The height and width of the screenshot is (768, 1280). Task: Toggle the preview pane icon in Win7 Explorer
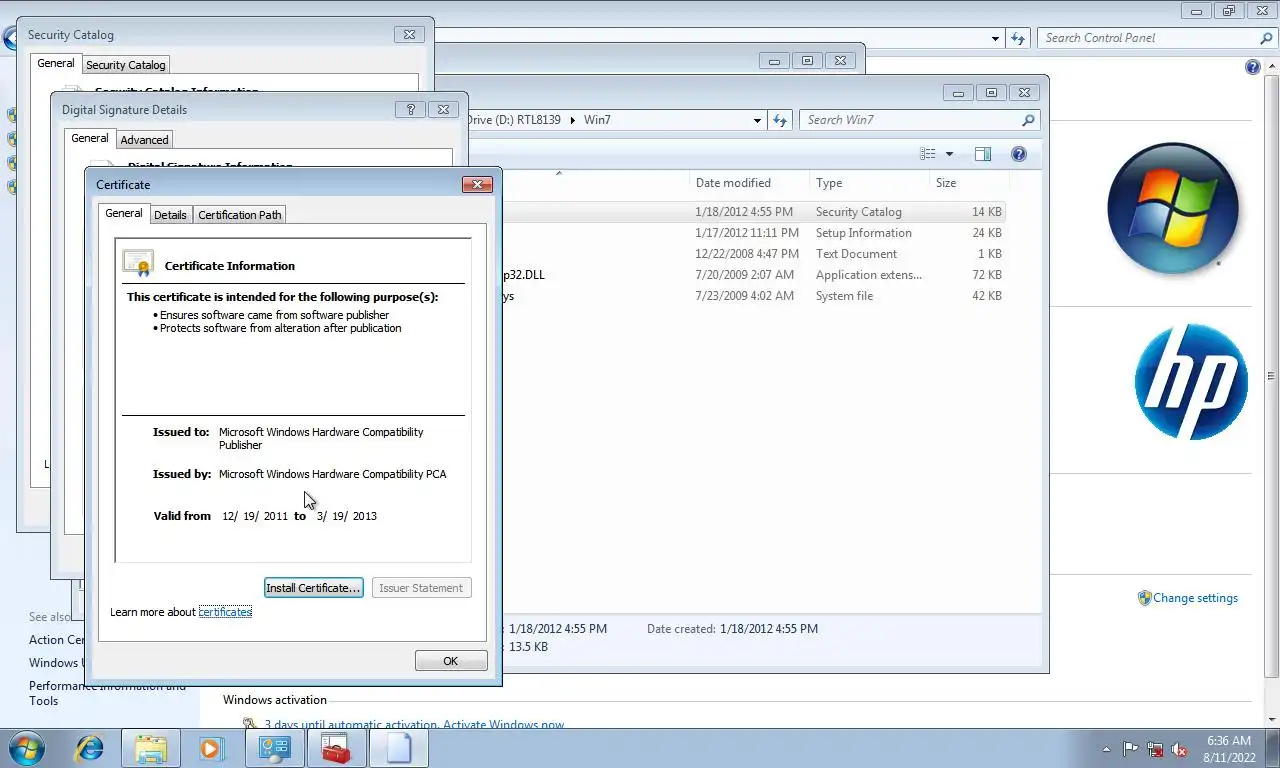click(982, 154)
